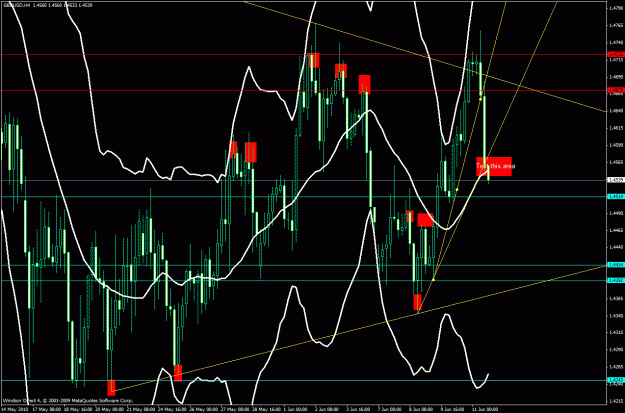625x413 pixels.
Task: Click the 1.4640 price axis label
Action: point(615,110)
